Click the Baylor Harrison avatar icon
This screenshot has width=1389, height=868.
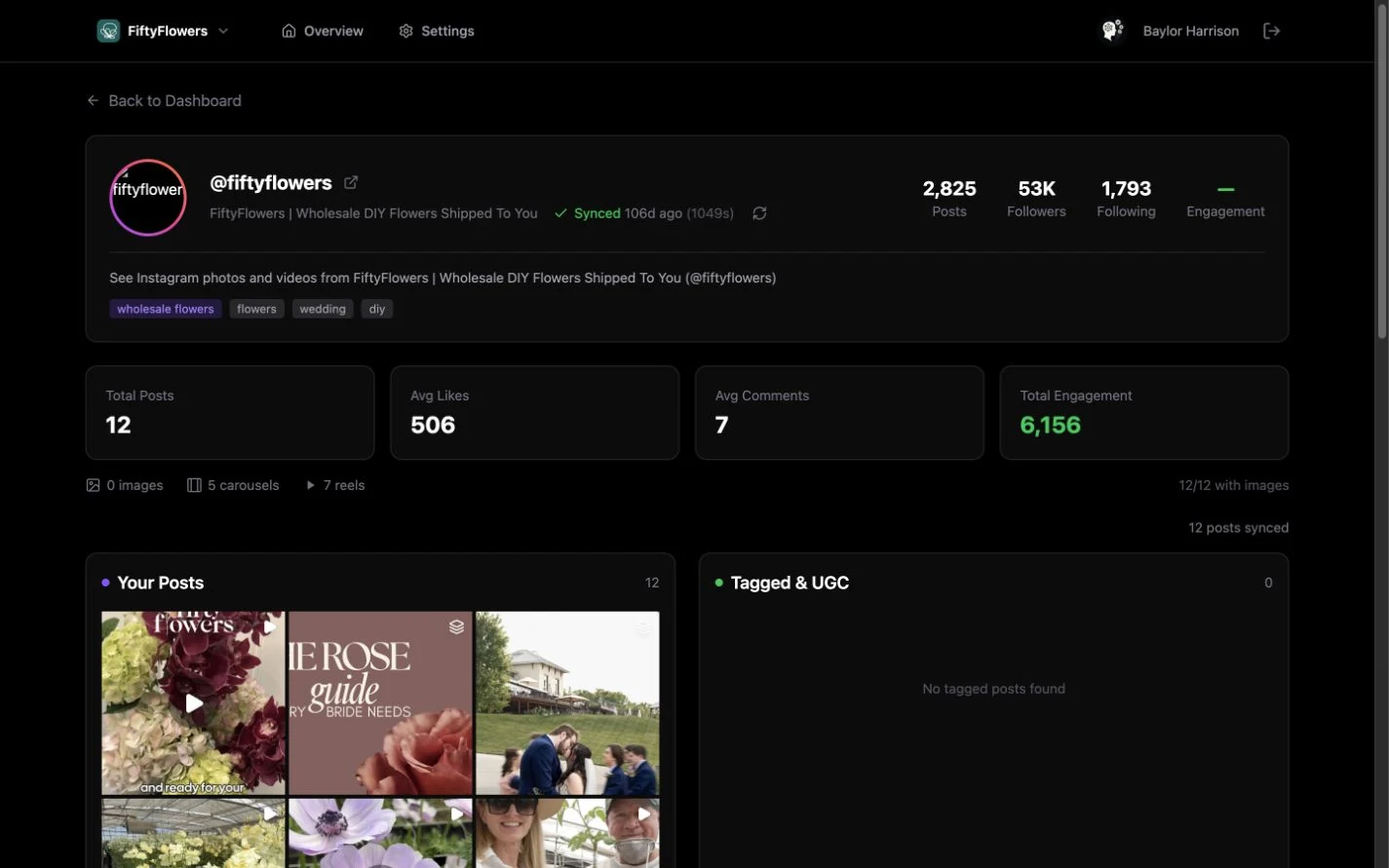pyautogui.click(x=1112, y=31)
